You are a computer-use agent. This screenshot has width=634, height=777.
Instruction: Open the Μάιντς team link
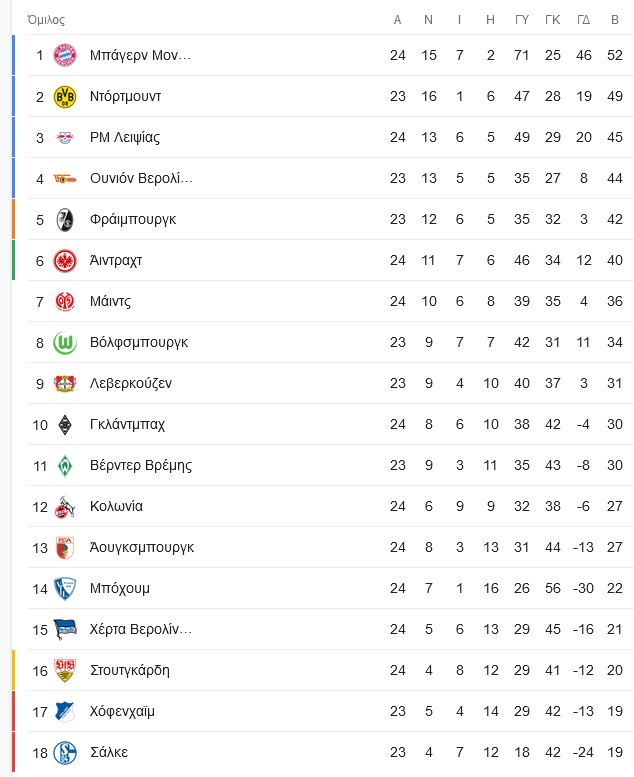pos(111,301)
